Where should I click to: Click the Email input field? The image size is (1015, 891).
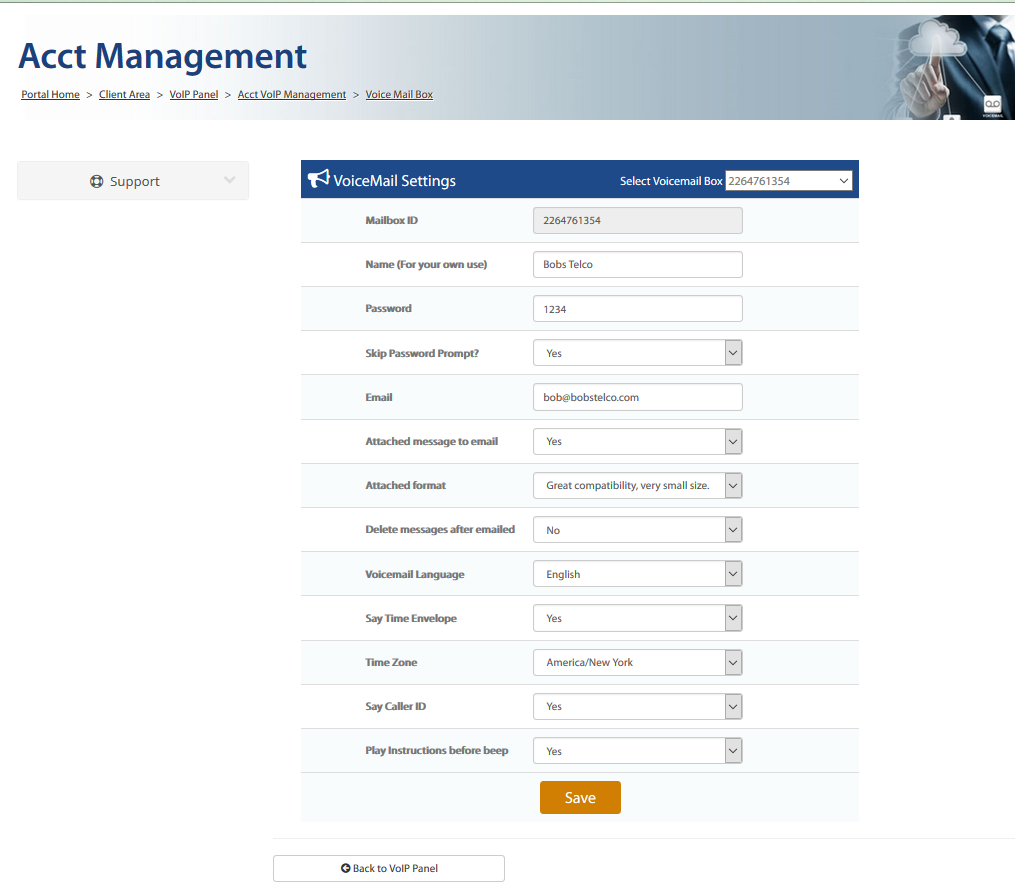[x=637, y=397]
